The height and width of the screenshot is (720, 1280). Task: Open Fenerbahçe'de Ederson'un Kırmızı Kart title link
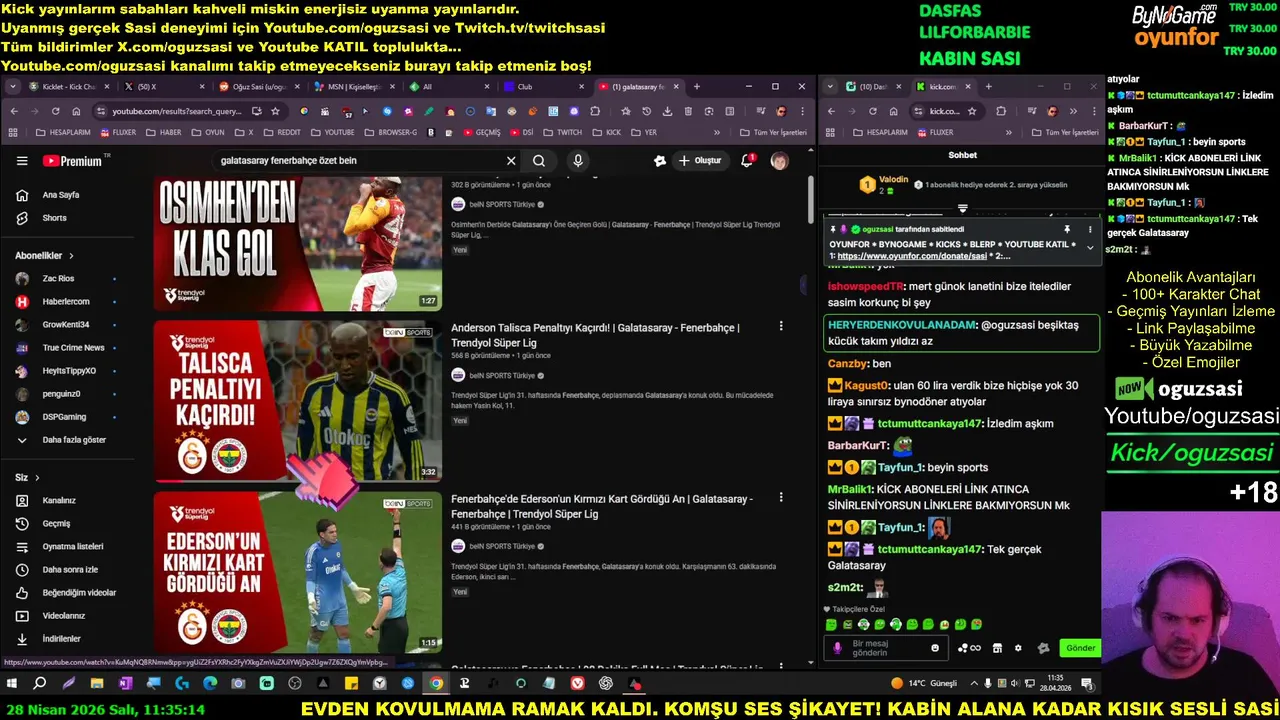[x=602, y=506]
